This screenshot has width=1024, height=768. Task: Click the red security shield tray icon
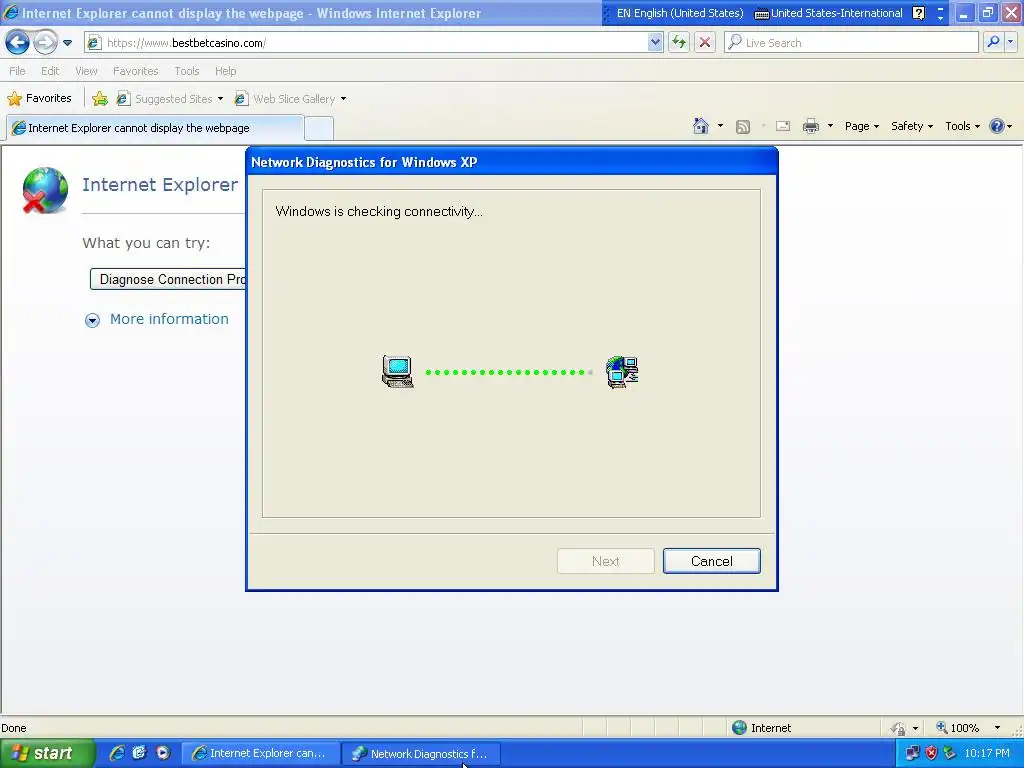coord(931,754)
